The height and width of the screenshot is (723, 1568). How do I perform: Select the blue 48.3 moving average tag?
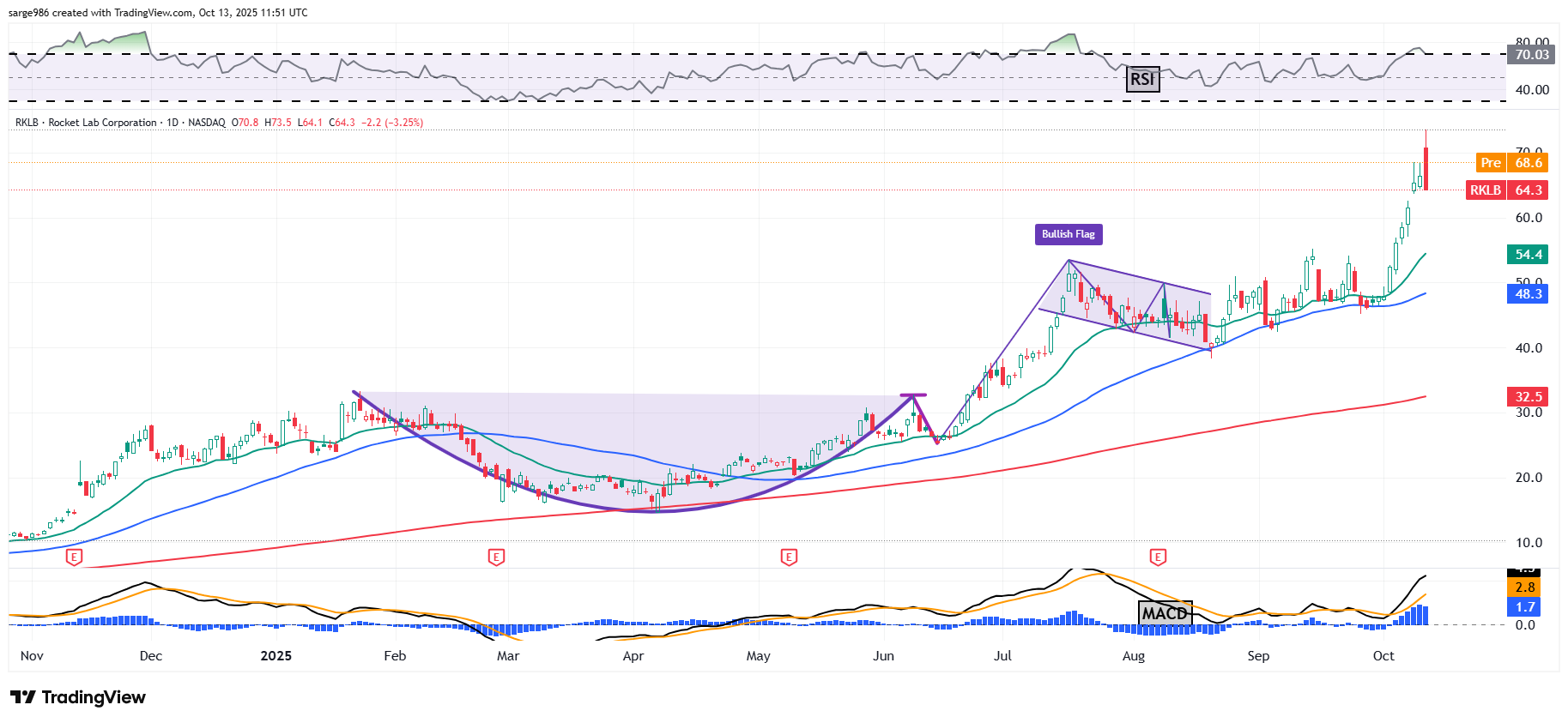tap(1528, 294)
